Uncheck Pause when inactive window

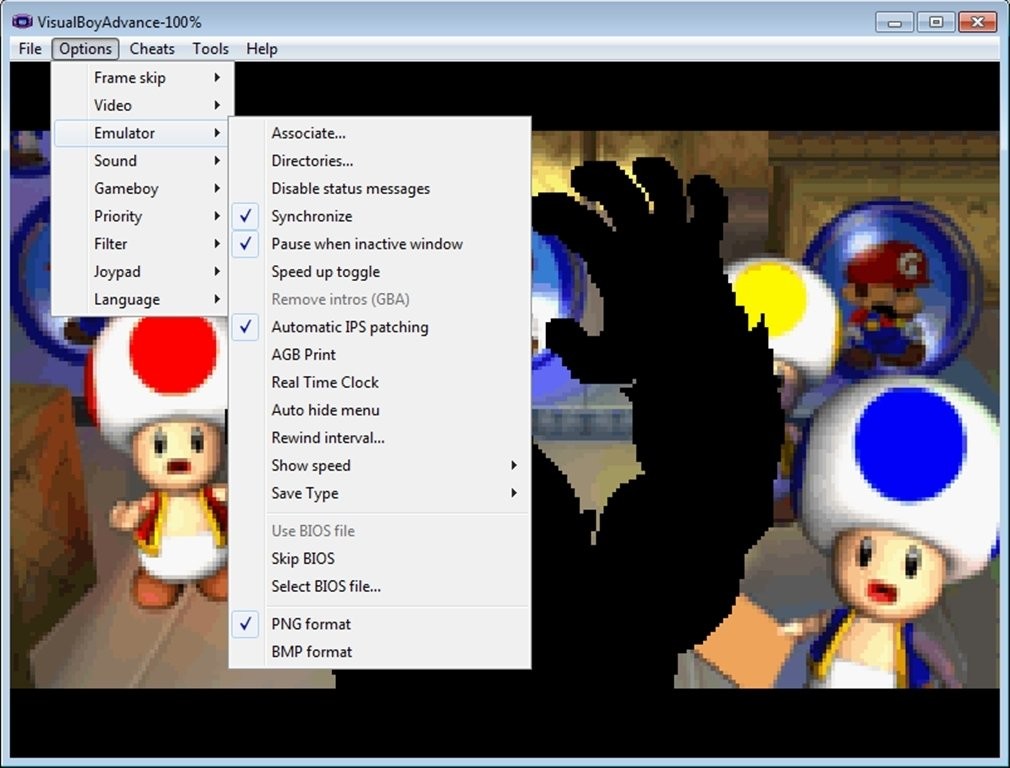[380, 244]
